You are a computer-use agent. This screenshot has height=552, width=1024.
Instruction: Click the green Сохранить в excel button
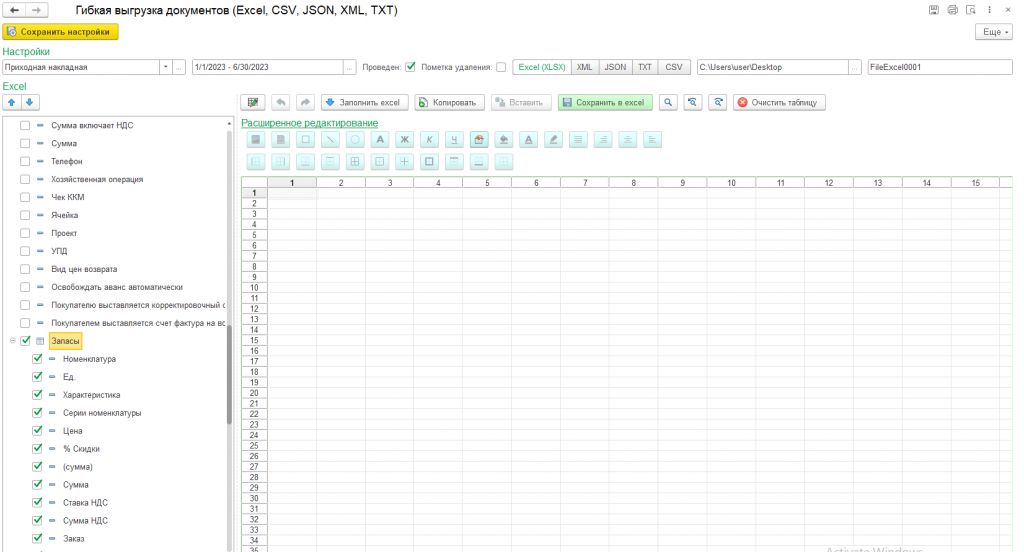tap(605, 103)
